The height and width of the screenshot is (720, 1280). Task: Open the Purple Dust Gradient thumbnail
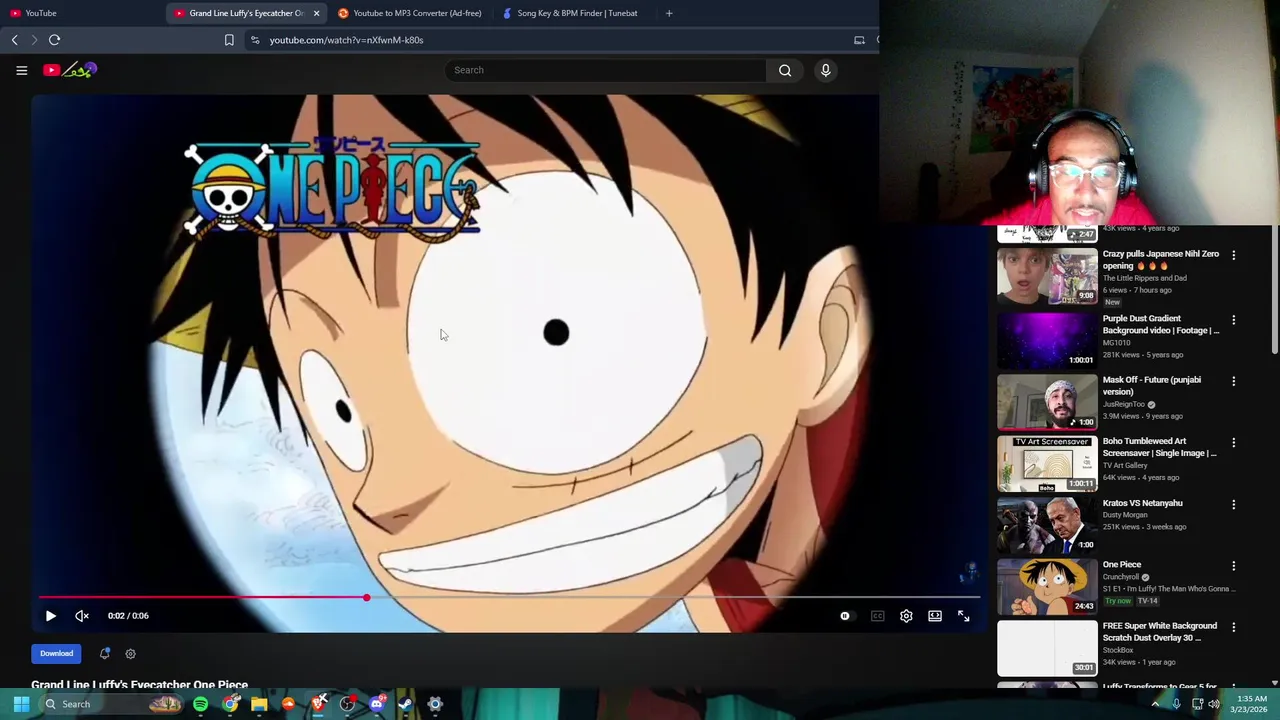tap(1047, 339)
